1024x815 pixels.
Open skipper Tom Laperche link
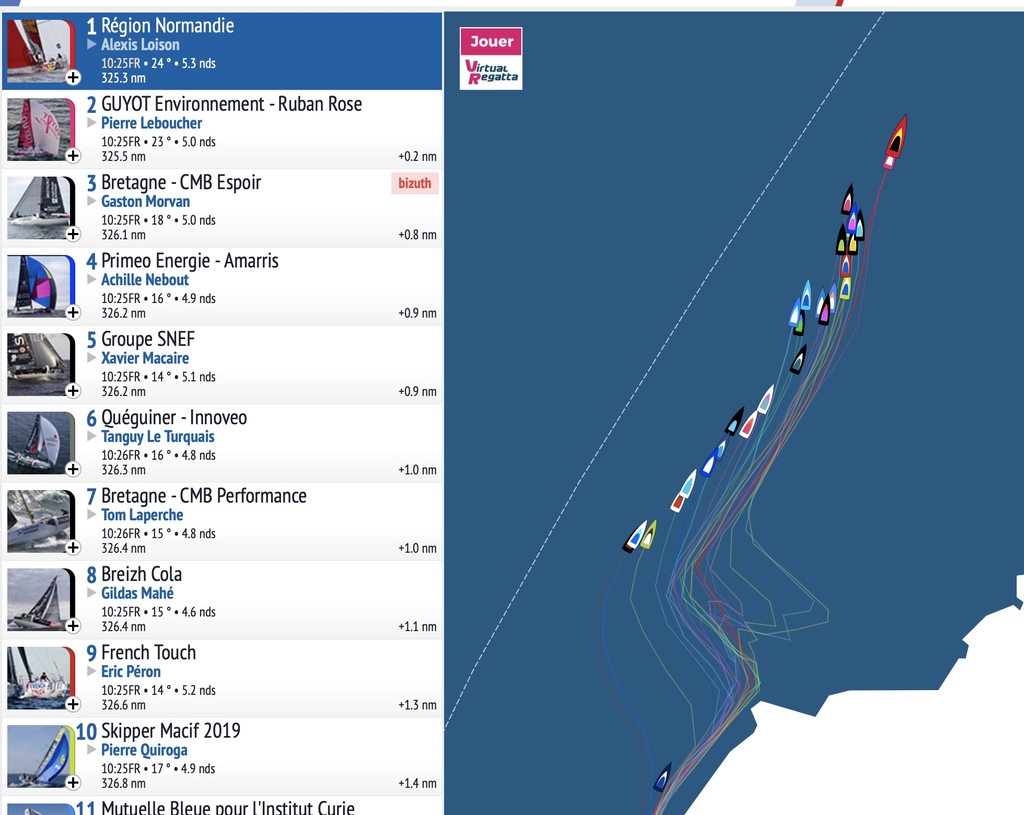pos(142,515)
